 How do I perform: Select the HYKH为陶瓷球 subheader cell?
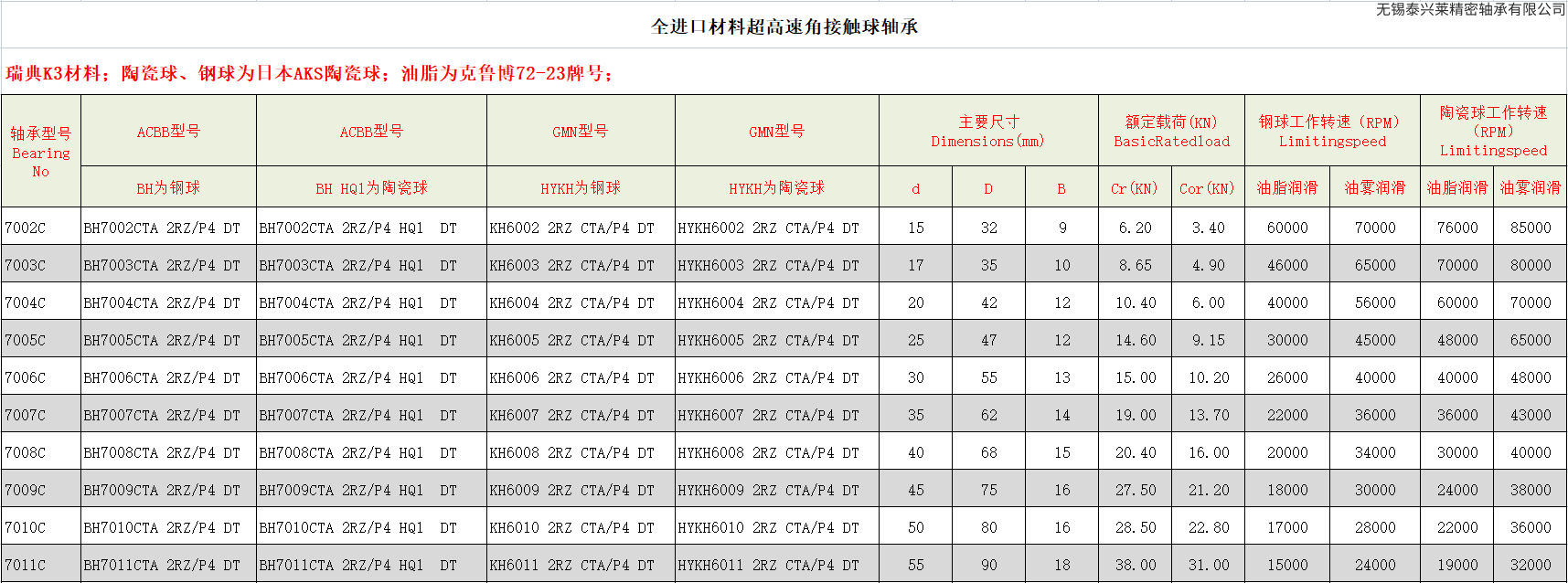776,188
